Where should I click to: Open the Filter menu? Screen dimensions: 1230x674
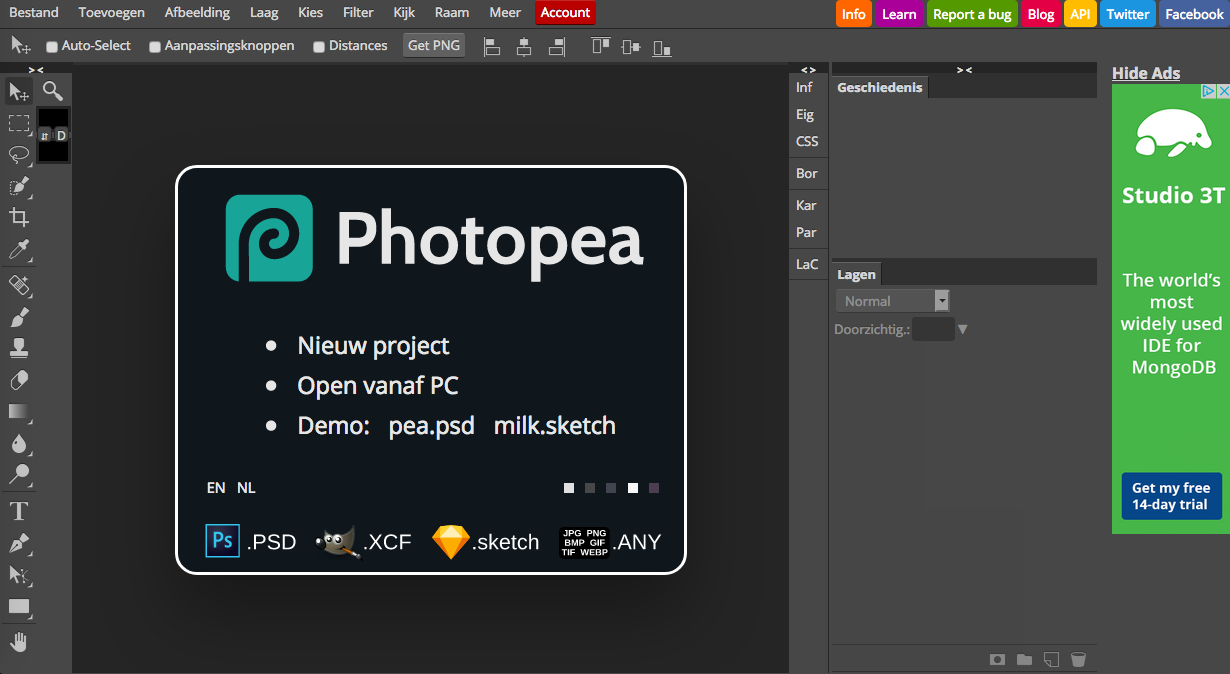point(358,13)
